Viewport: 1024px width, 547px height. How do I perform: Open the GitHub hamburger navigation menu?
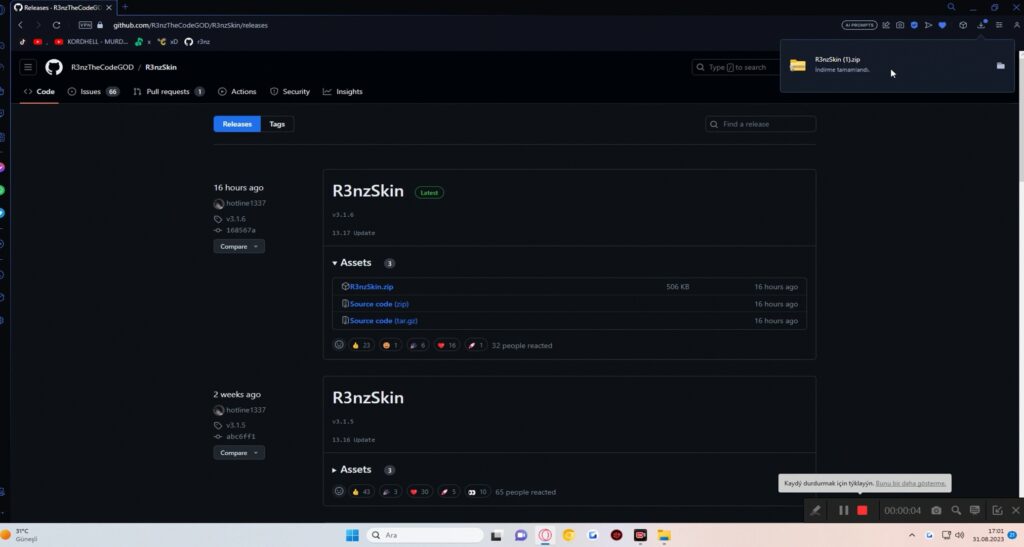coord(28,67)
